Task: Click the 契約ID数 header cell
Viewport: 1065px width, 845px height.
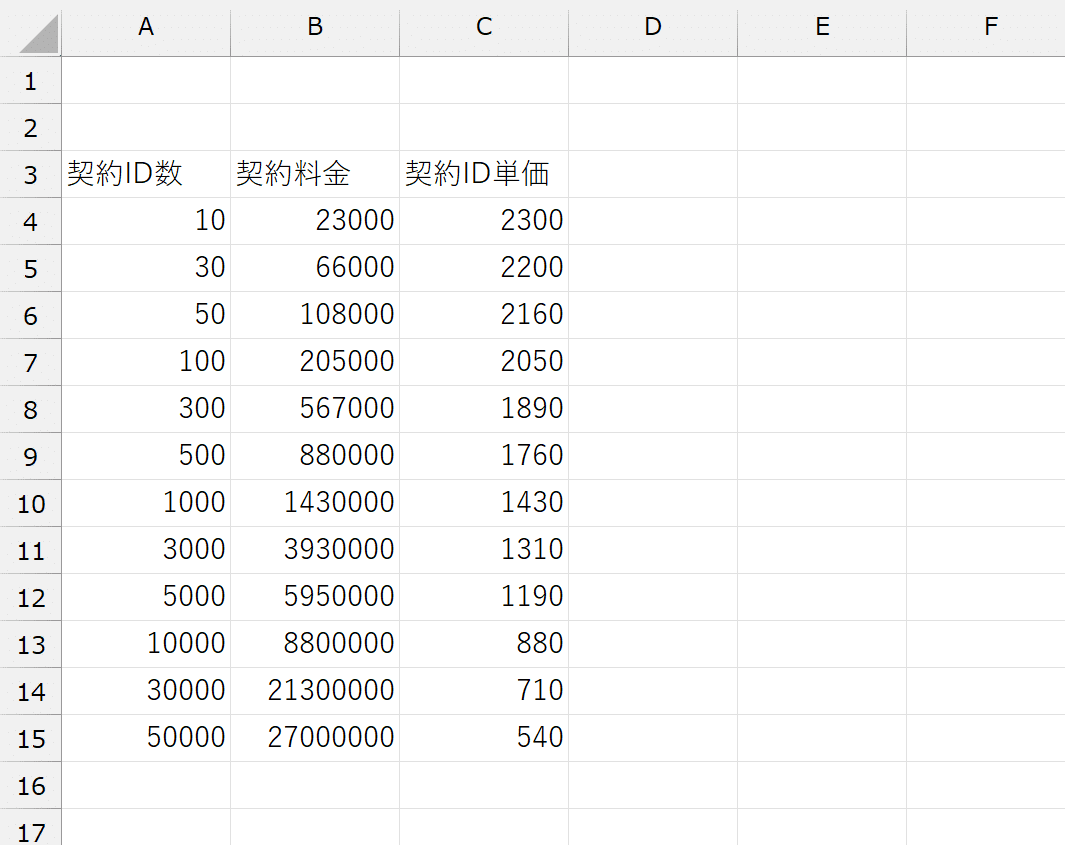Action: pos(146,175)
